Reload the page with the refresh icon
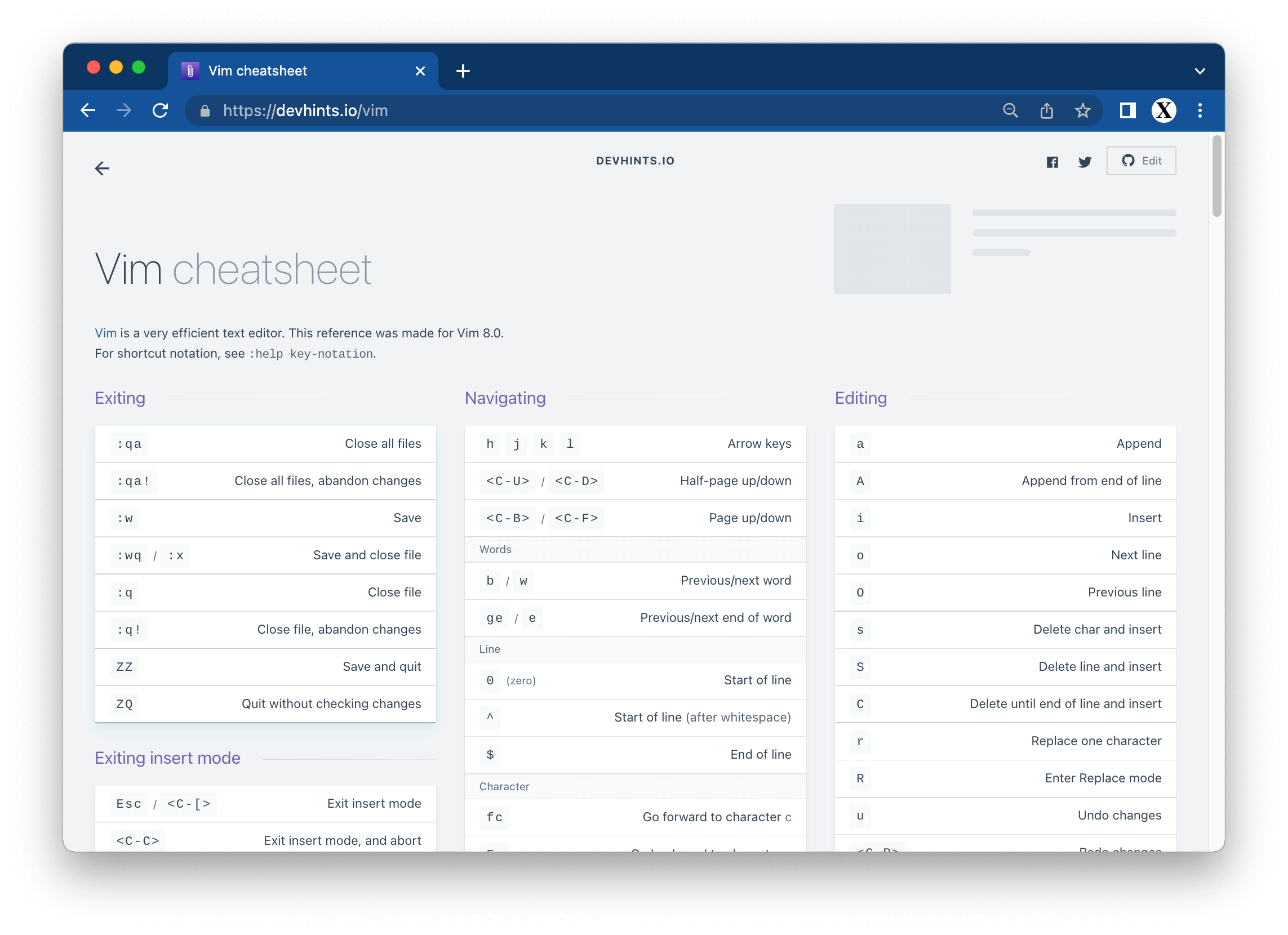This screenshot has width=1288, height=935. [x=161, y=110]
